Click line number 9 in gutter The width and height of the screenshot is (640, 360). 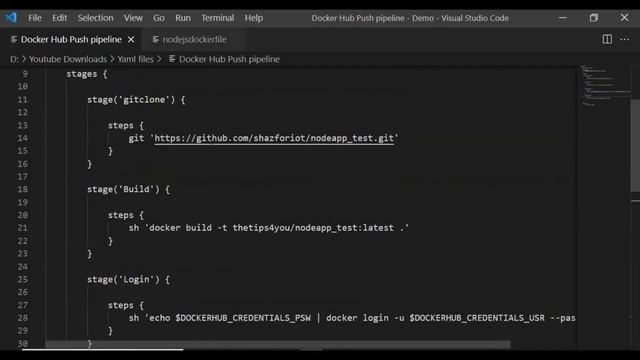pos(25,74)
